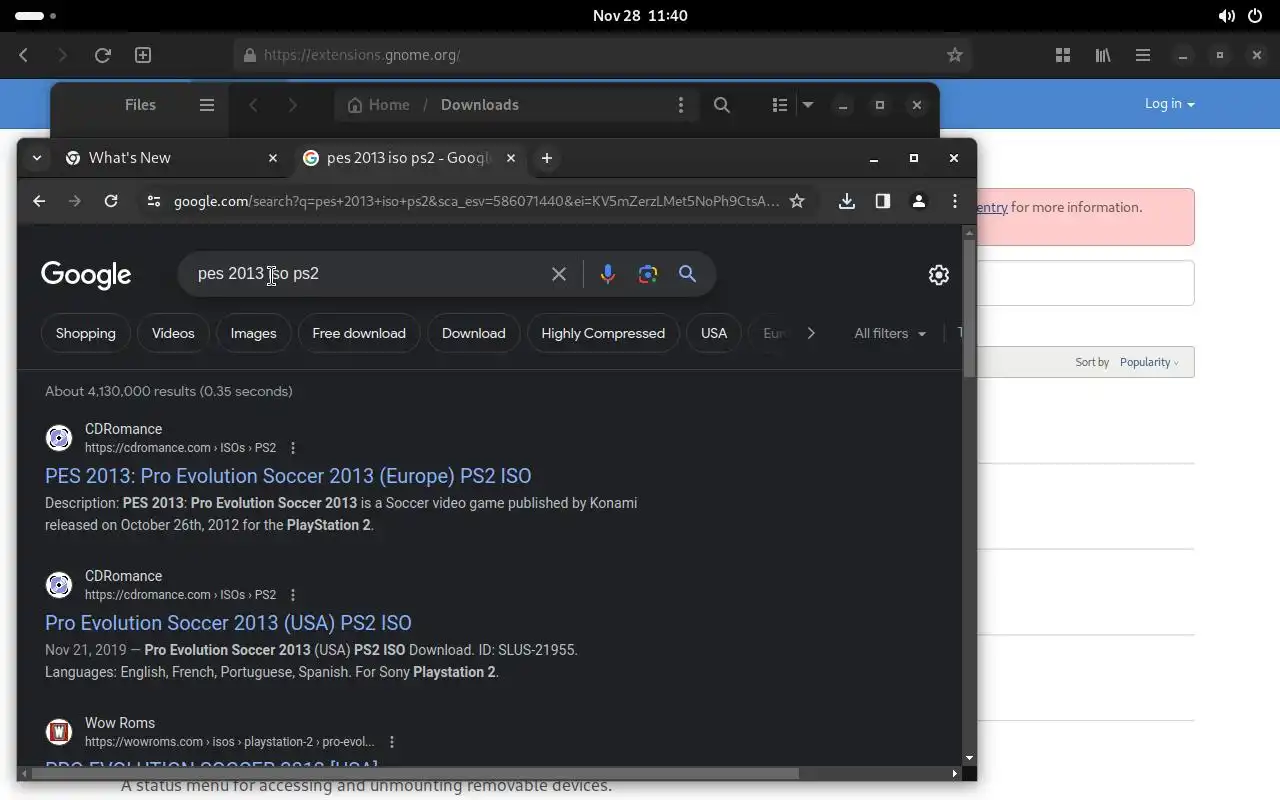Open Google quick settings gear
1280x800 pixels.
pos(938,275)
